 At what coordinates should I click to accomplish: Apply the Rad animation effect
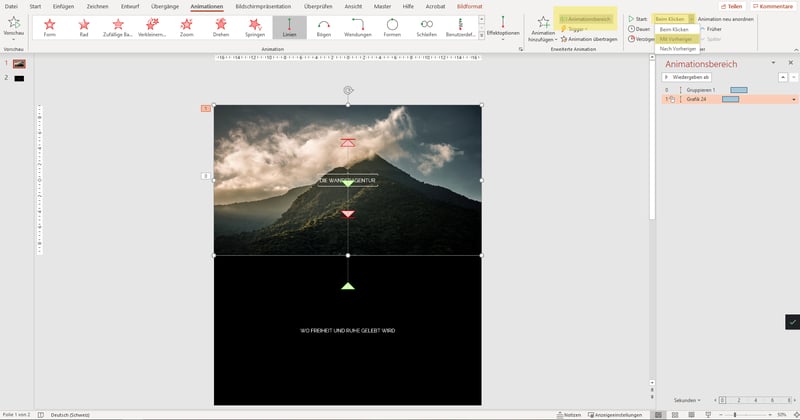pyautogui.click(x=84, y=27)
